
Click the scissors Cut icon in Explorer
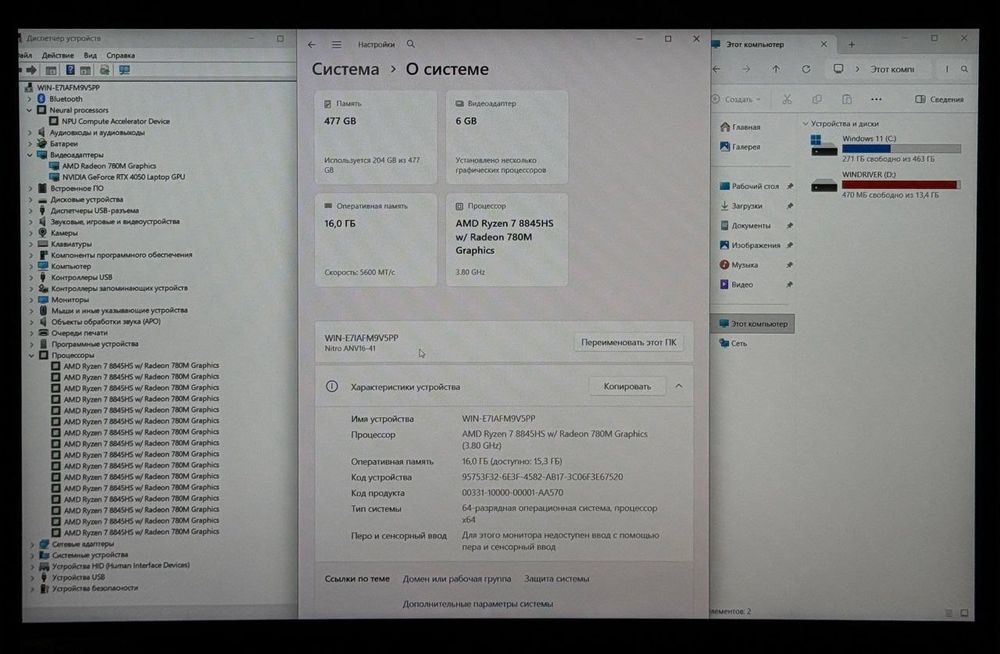click(x=787, y=99)
